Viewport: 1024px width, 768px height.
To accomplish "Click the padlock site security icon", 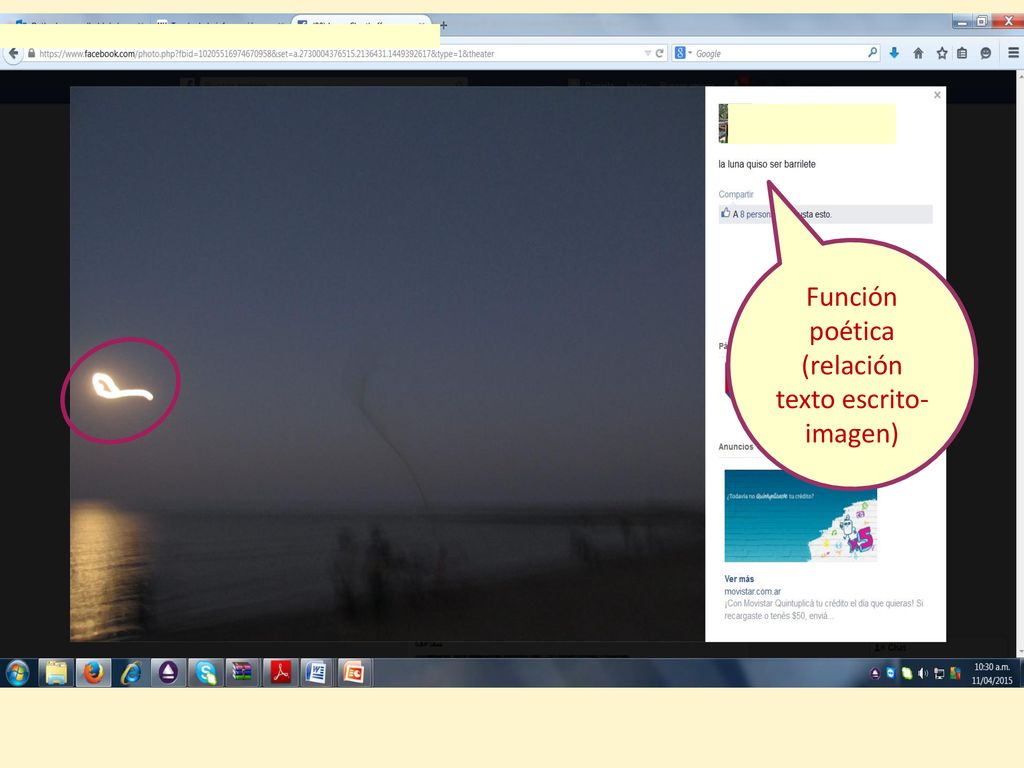I will coord(31,54).
